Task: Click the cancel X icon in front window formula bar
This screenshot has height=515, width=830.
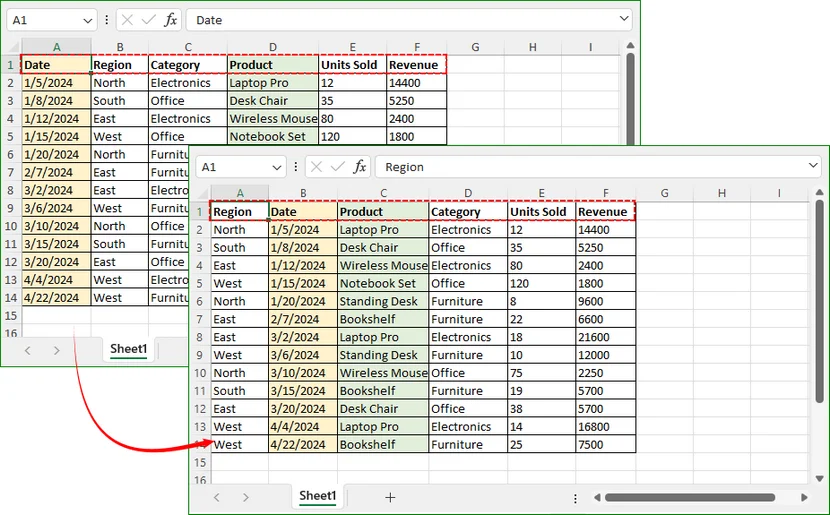Action: pos(317,167)
